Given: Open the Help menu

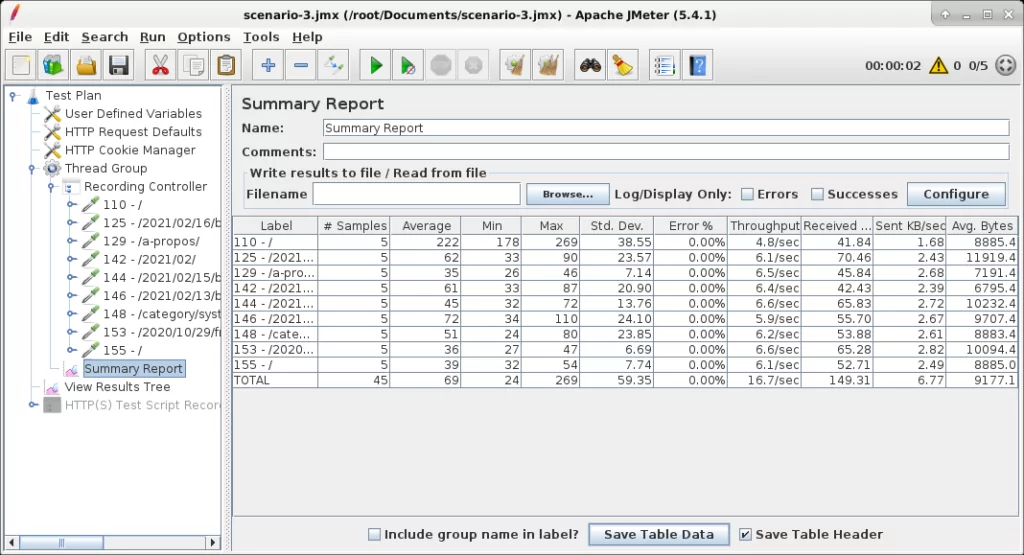Looking at the screenshot, I should click(307, 37).
